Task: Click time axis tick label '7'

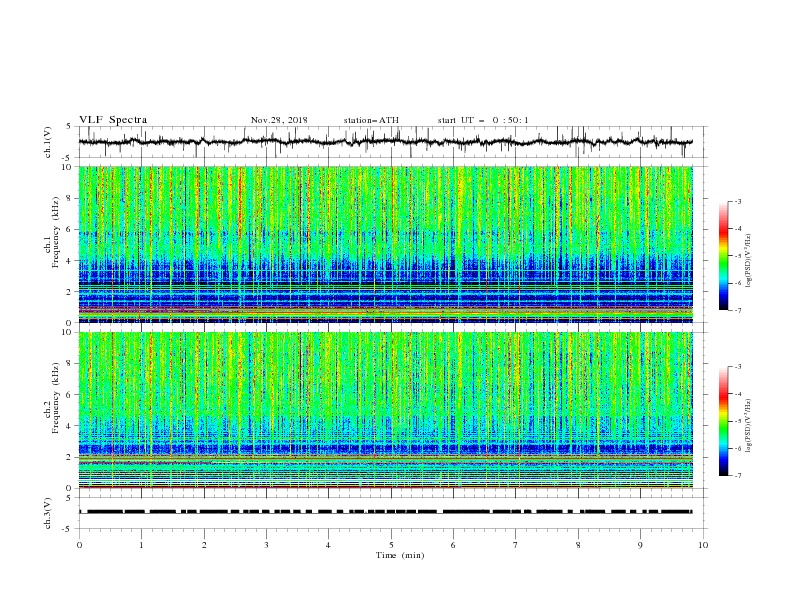Action: click(x=516, y=545)
